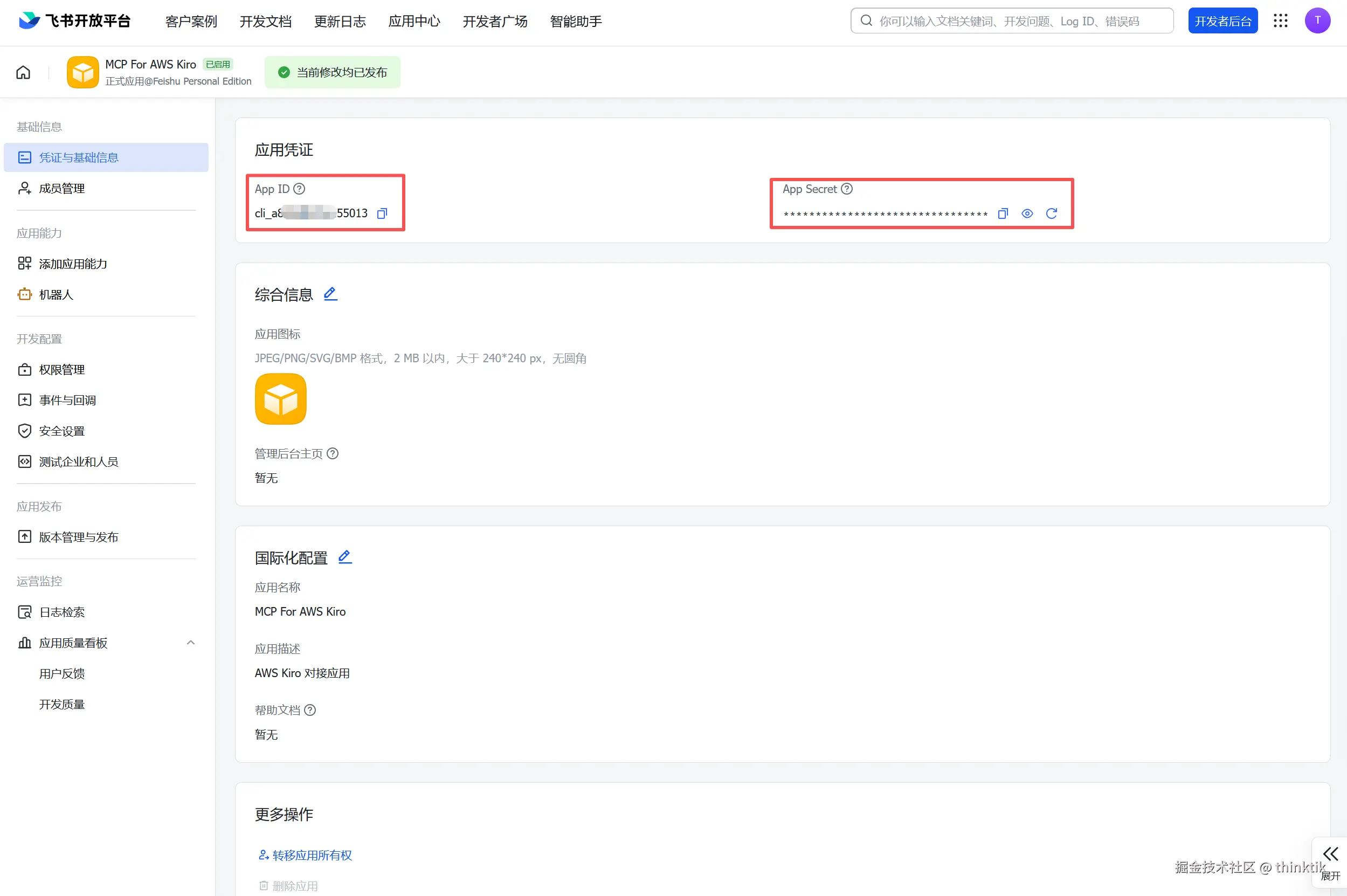Edit 国际化配置 with pencil icon
Image resolution: width=1347 pixels, height=896 pixels.
coord(344,556)
